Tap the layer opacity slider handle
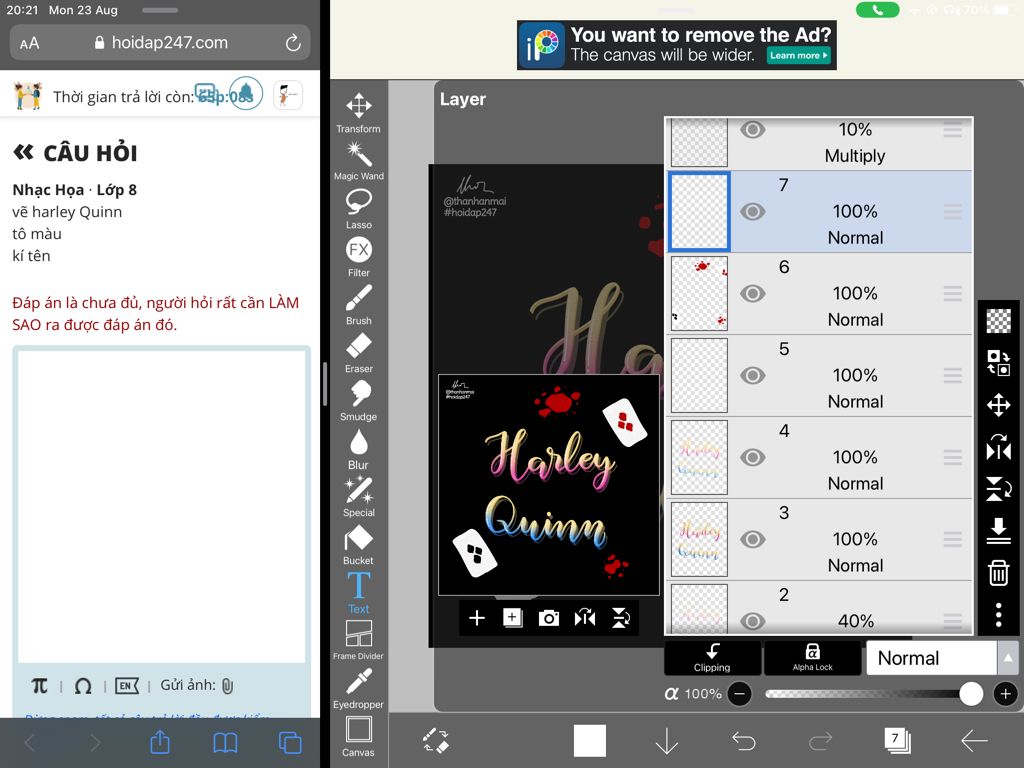Screen dimensions: 1024x768 point(970,694)
